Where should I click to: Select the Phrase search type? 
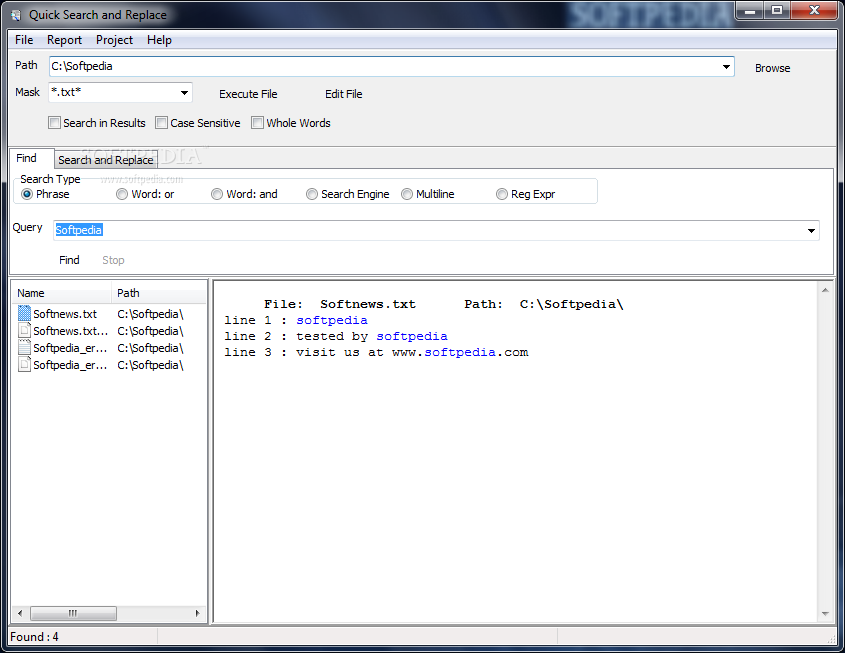[x=27, y=194]
